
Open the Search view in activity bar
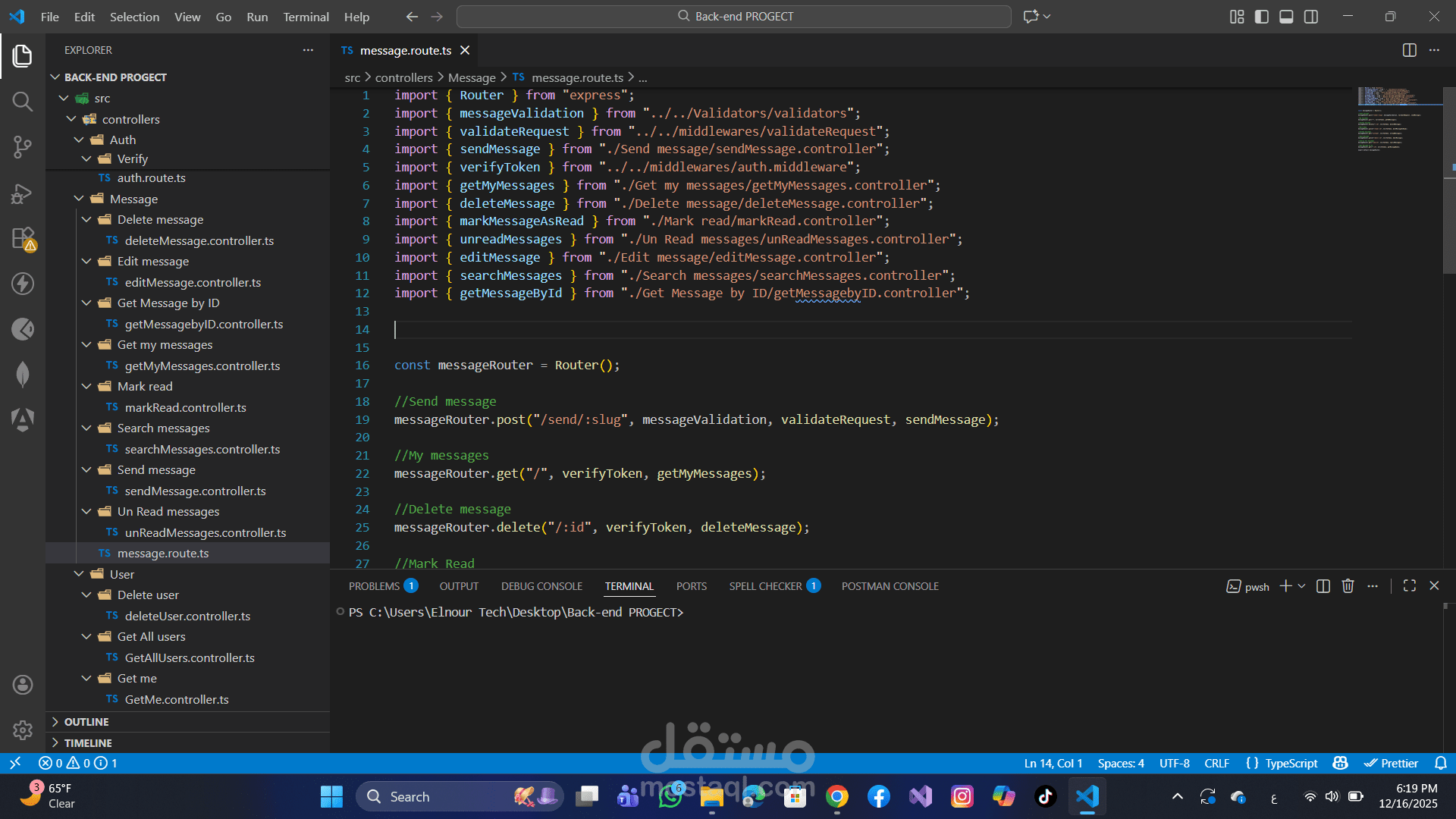pyautogui.click(x=22, y=102)
